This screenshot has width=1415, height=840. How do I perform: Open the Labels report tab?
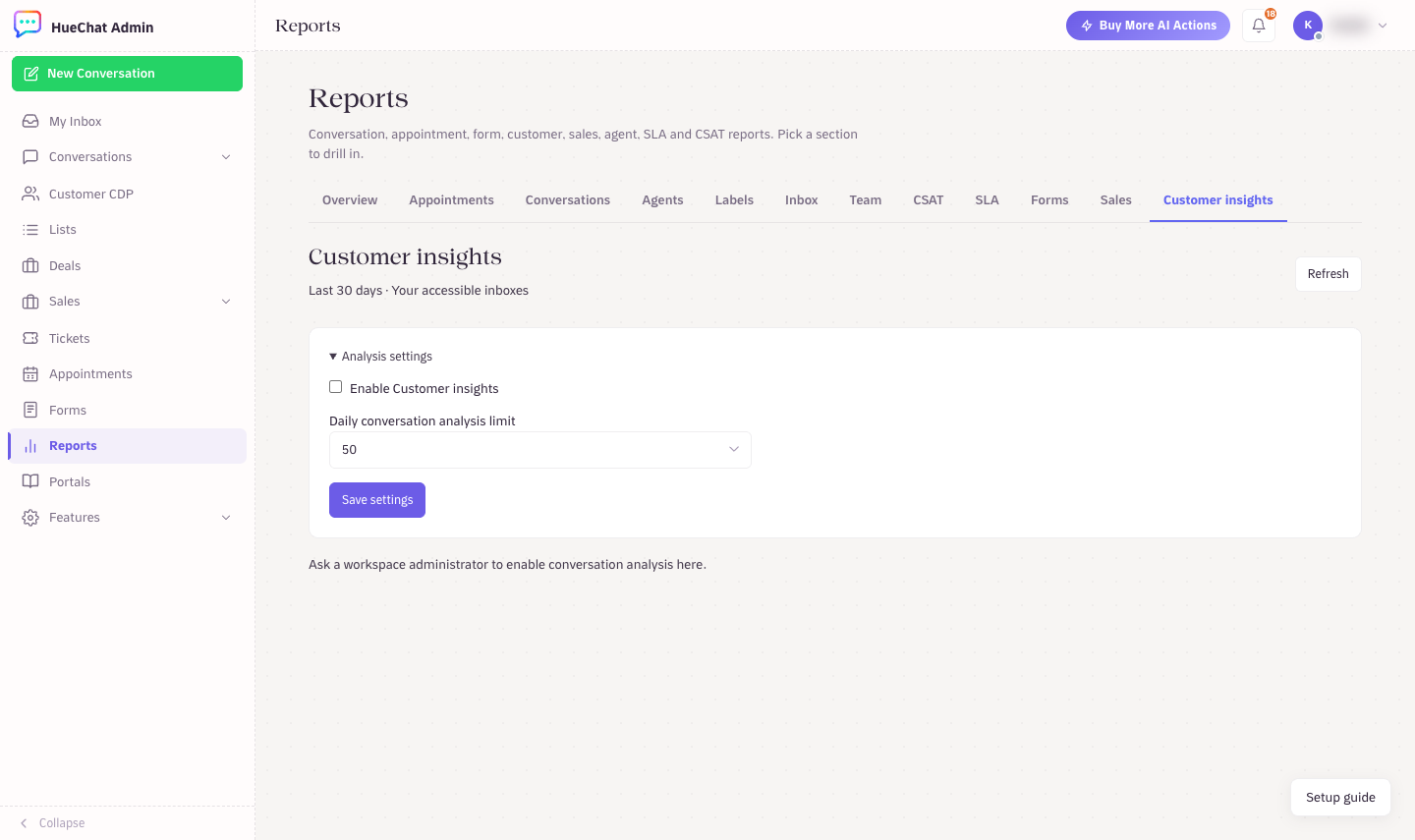pos(734,199)
